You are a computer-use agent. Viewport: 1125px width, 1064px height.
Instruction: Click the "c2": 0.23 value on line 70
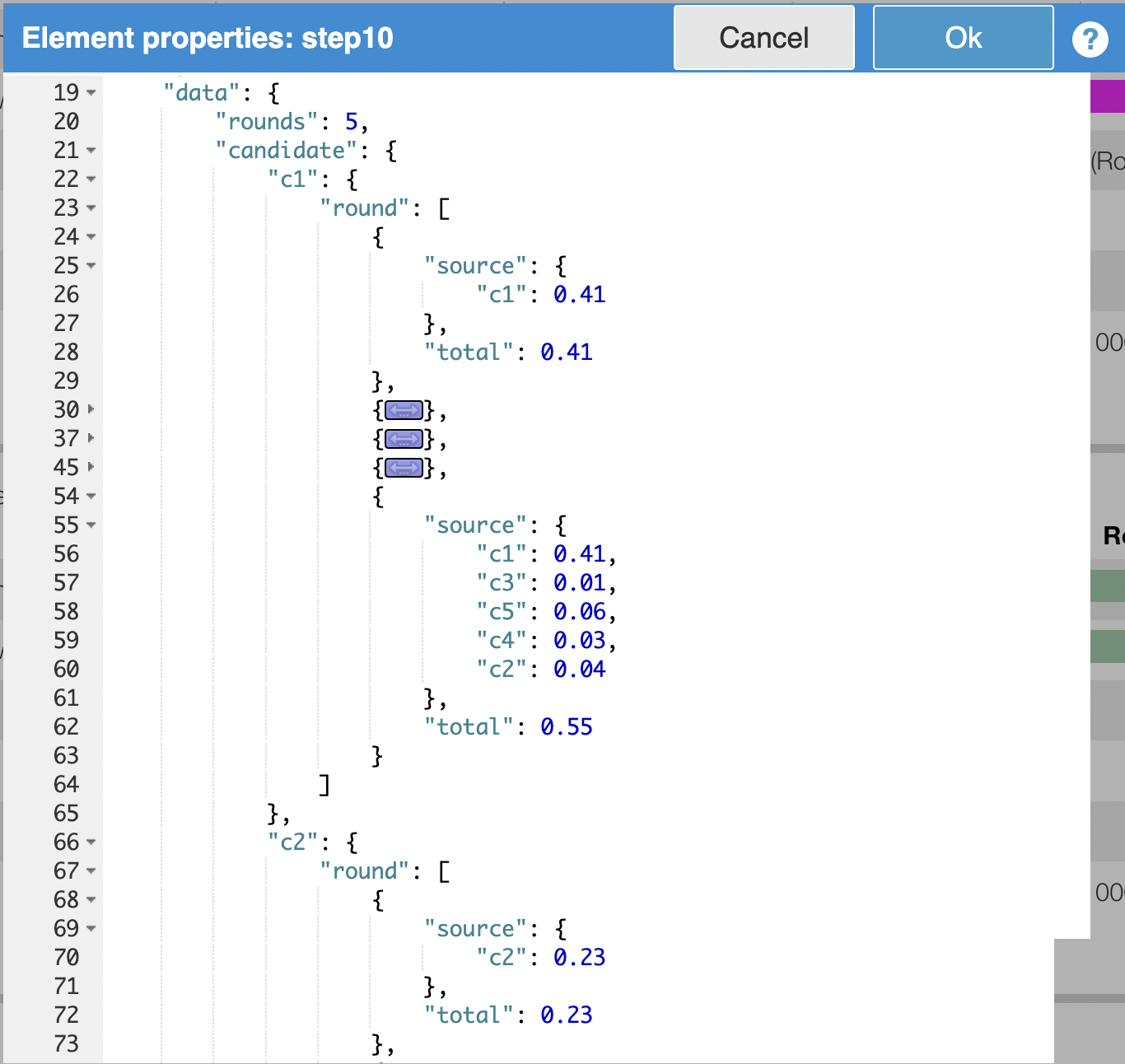(x=580, y=958)
